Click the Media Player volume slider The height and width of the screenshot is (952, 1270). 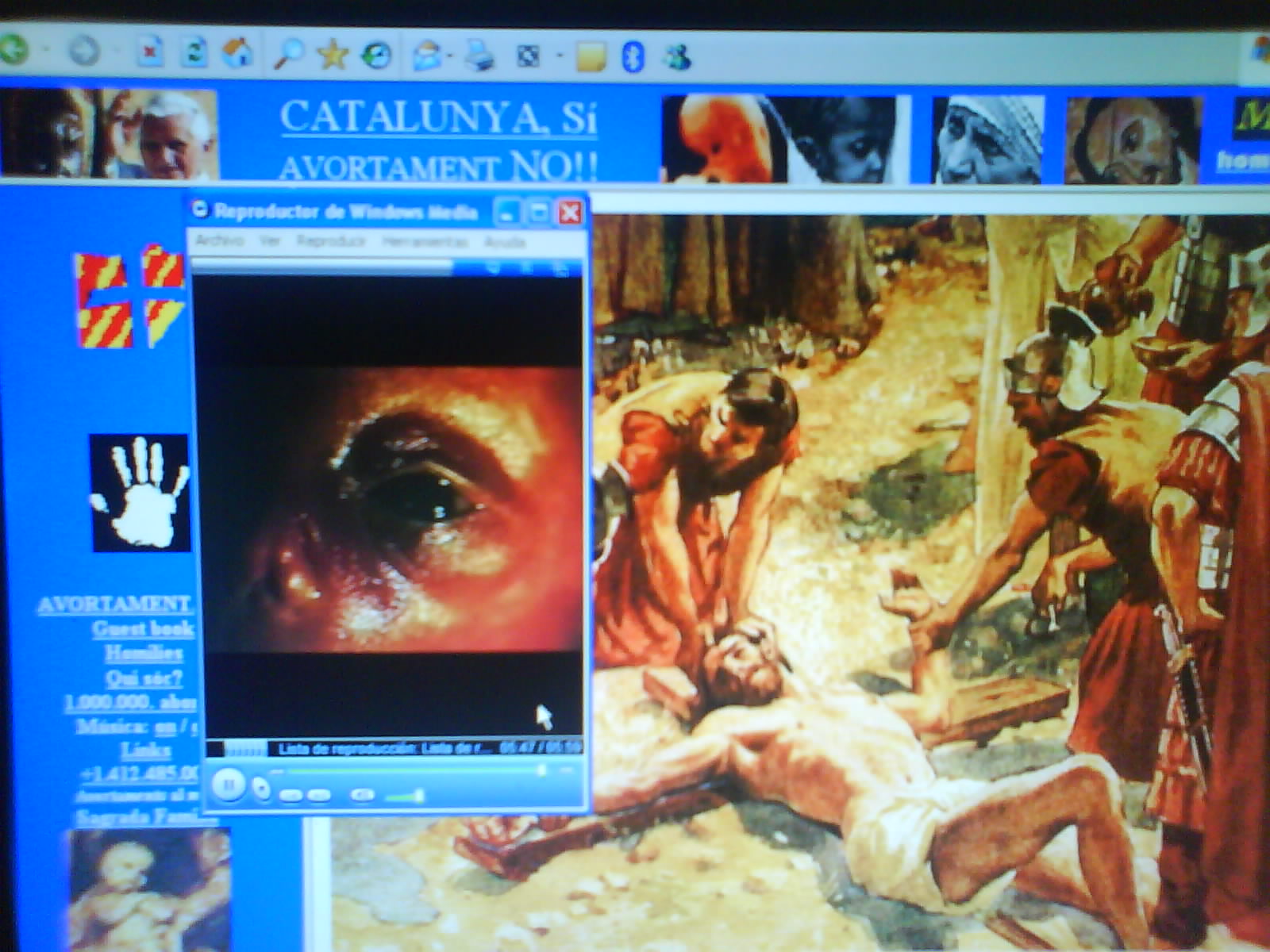pyautogui.click(x=405, y=796)
